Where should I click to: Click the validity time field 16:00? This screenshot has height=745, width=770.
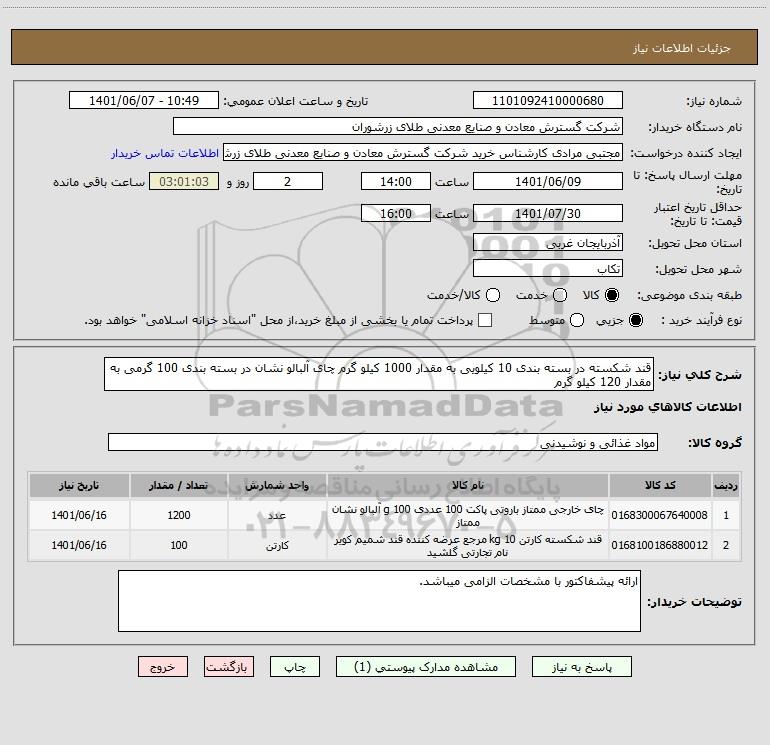point(396,213)
